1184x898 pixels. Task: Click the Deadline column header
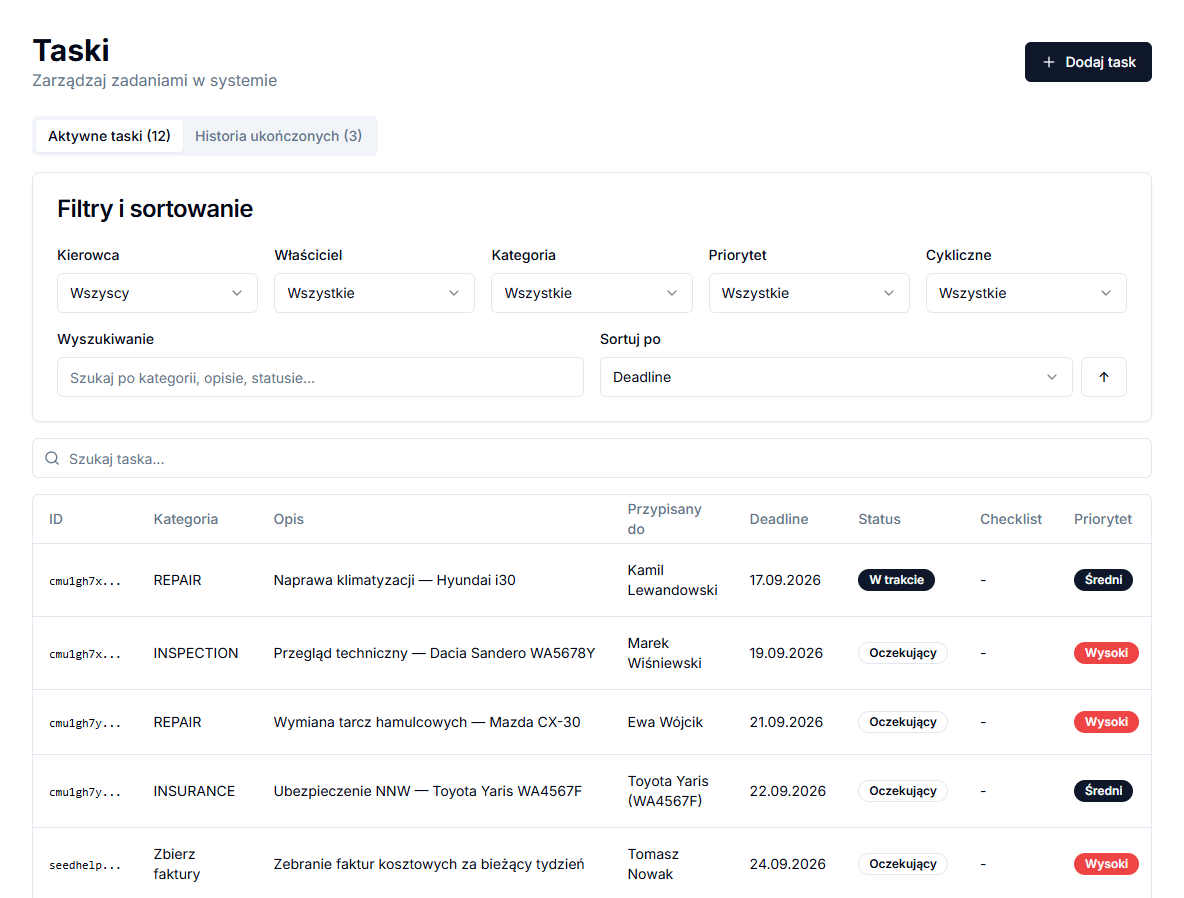[779, 519]
